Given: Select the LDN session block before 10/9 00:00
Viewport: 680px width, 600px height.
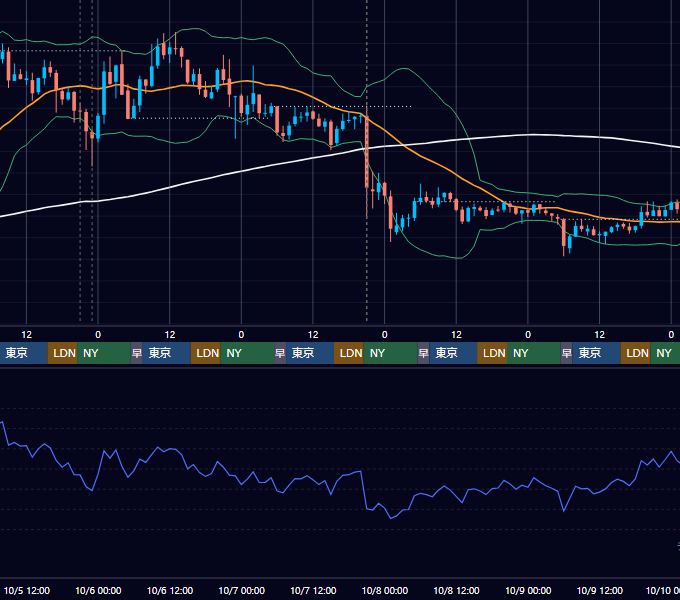Looking at the screenshot, I should pos(492,353).
